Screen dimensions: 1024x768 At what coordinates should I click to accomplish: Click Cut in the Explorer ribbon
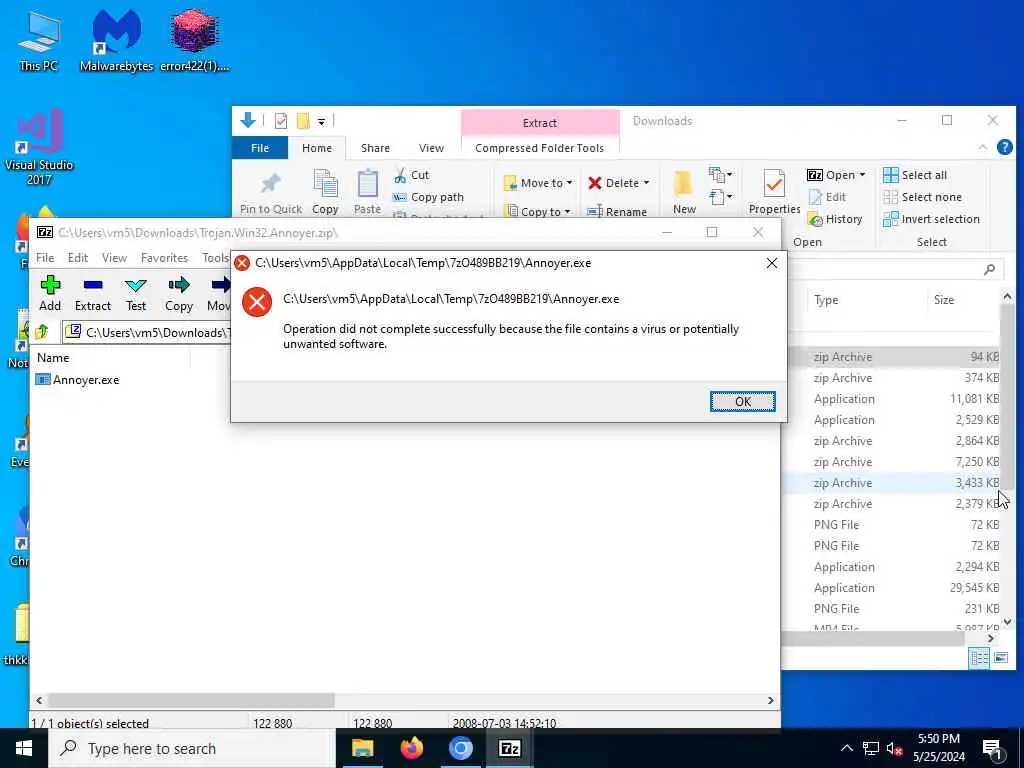[x=411, y=175]
